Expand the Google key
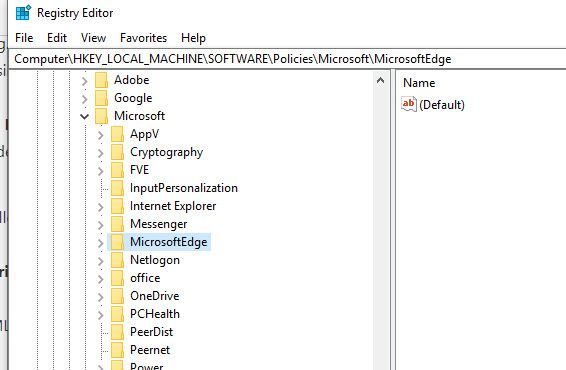Image resolution: width=566 pixels, height=370 pixels. click(84, 99)
